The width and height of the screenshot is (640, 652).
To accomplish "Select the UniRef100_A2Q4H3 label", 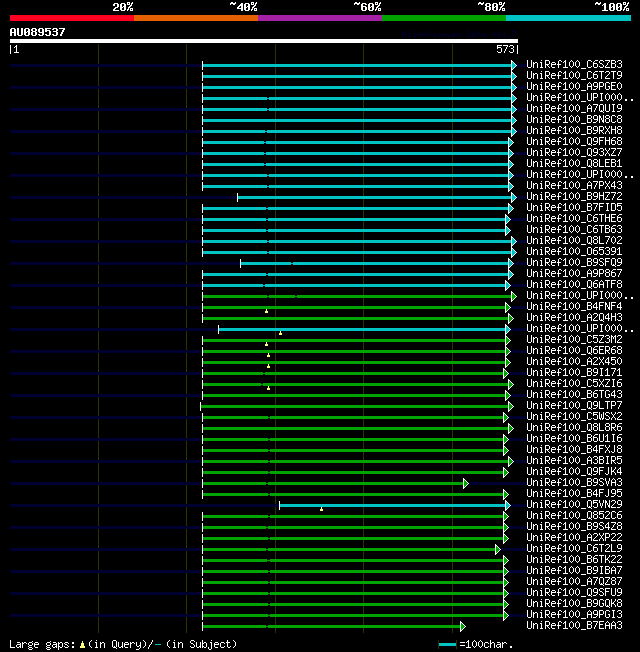I will (574, 317).
